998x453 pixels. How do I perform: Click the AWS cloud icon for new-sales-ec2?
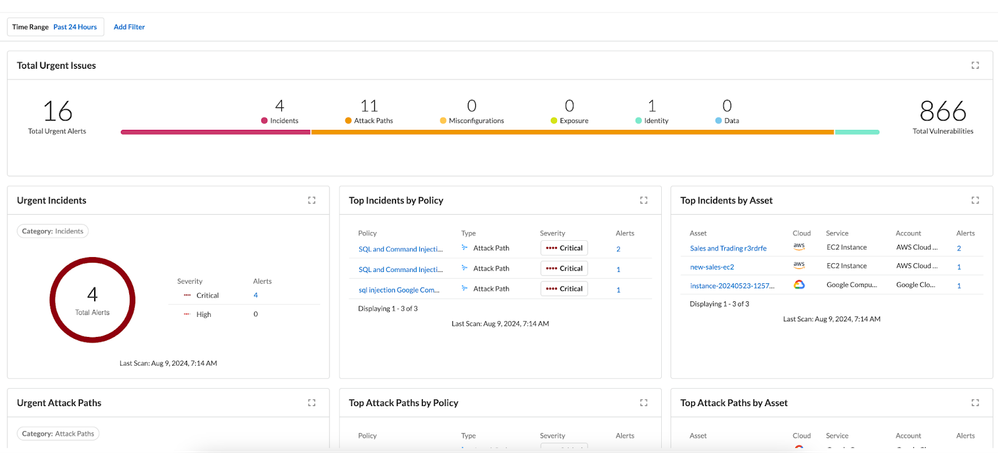coord(799,266)
